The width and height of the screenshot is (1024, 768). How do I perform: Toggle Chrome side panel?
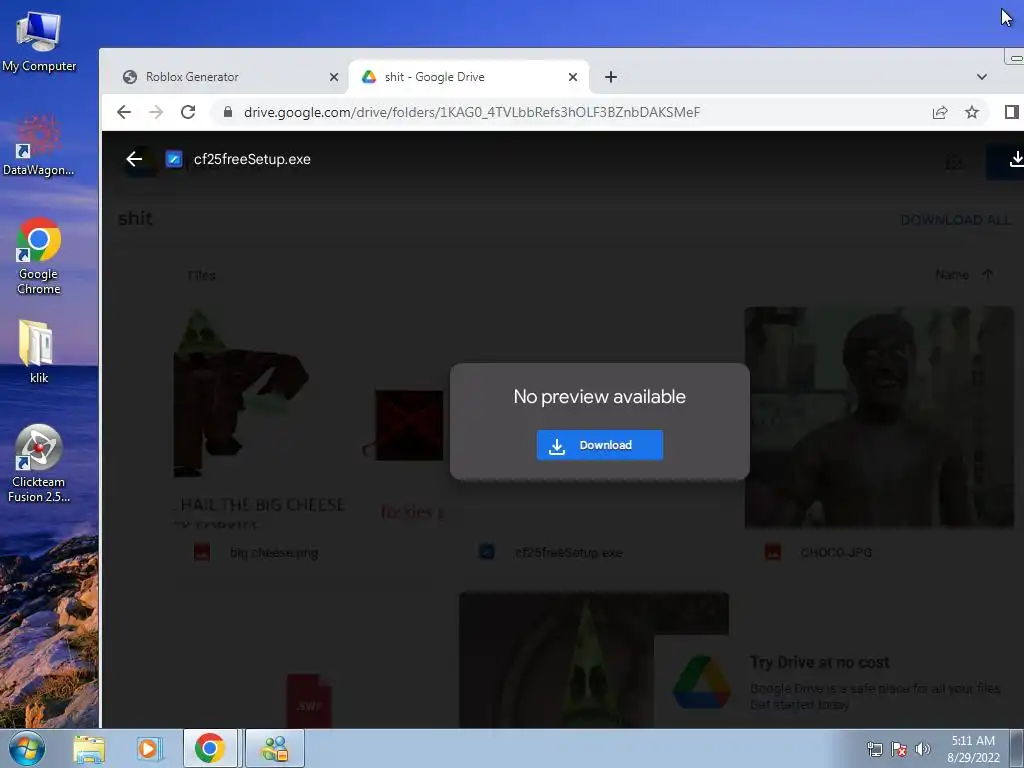click(x=1012, y=112)
